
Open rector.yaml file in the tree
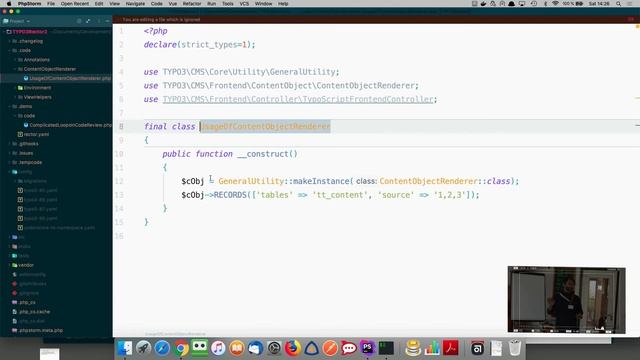coord(36,134)
